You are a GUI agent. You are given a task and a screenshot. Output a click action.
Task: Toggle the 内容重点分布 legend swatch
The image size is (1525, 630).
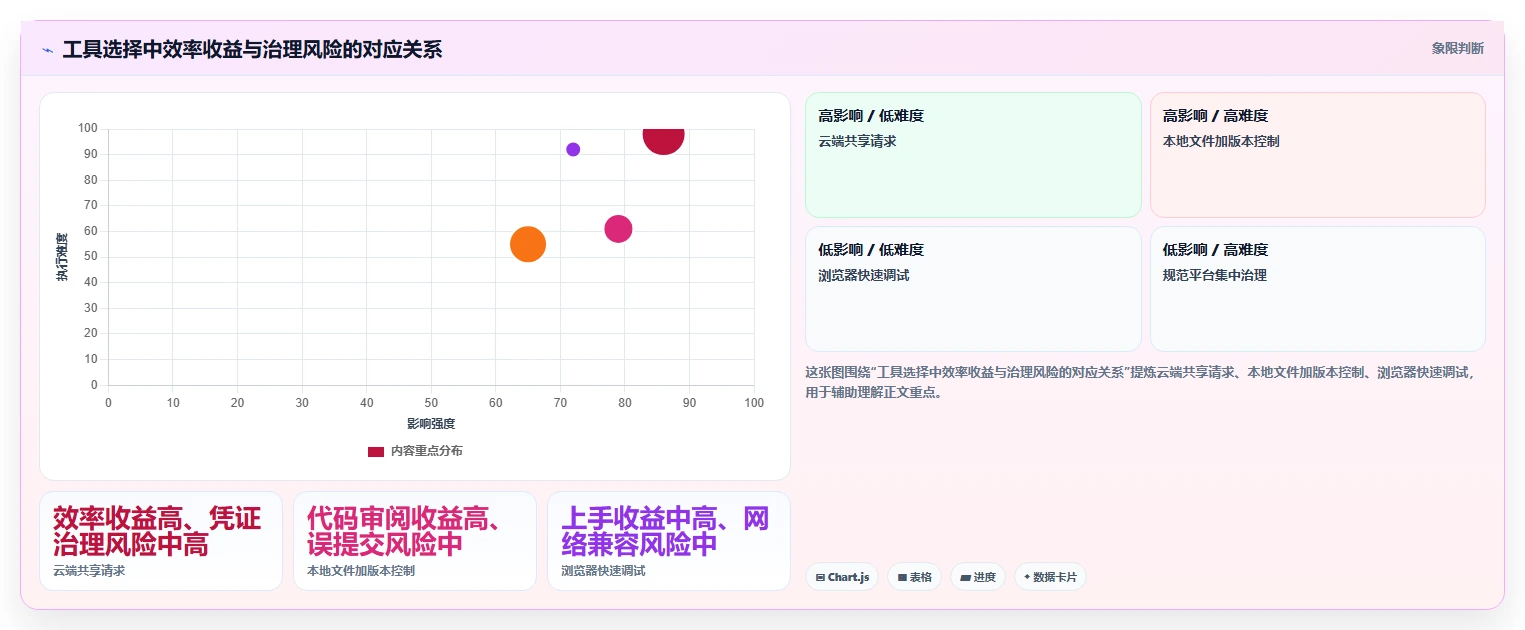point(376,451)
